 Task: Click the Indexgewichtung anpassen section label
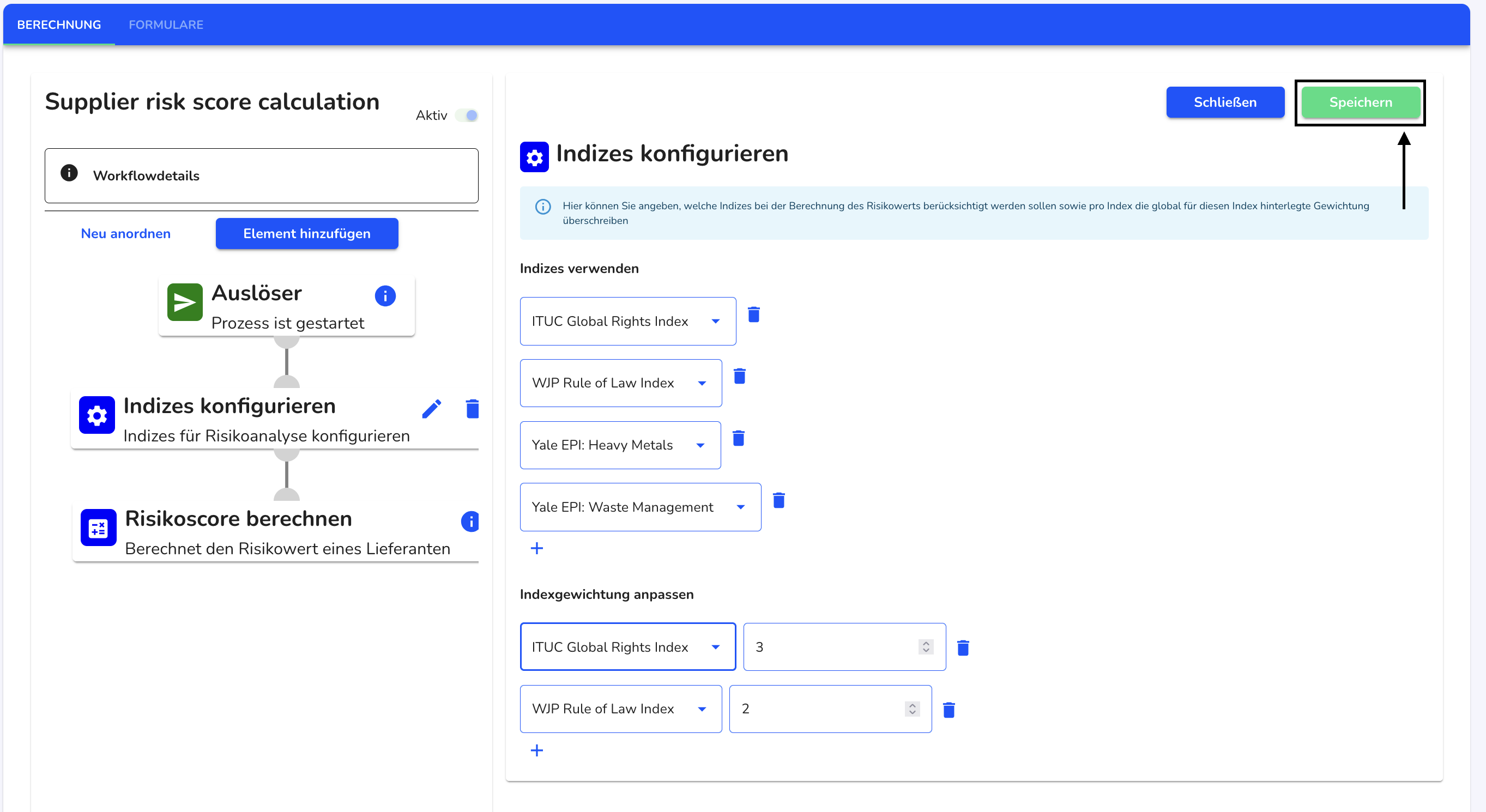pos(607,595)
